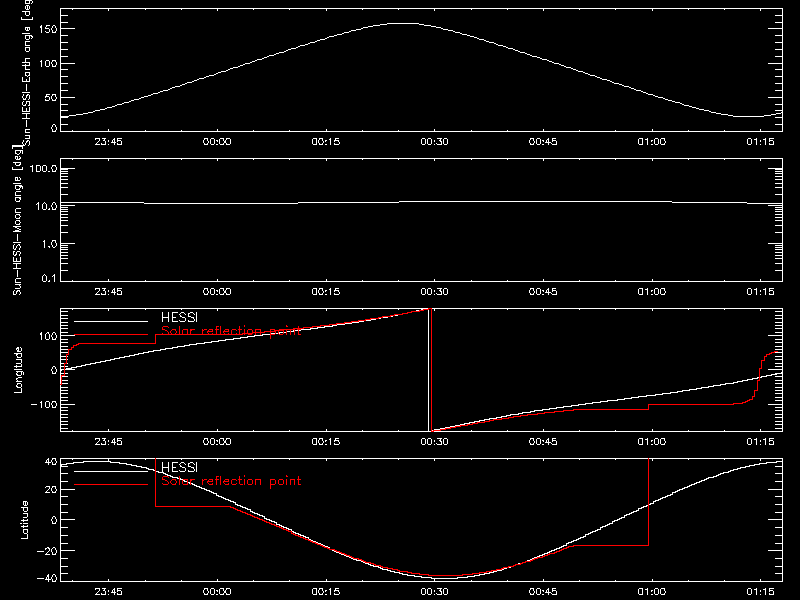Select the -100 tick on Longitude axis
The width and height of the screenshot is (800, 600).
click(x=44, y=404)
